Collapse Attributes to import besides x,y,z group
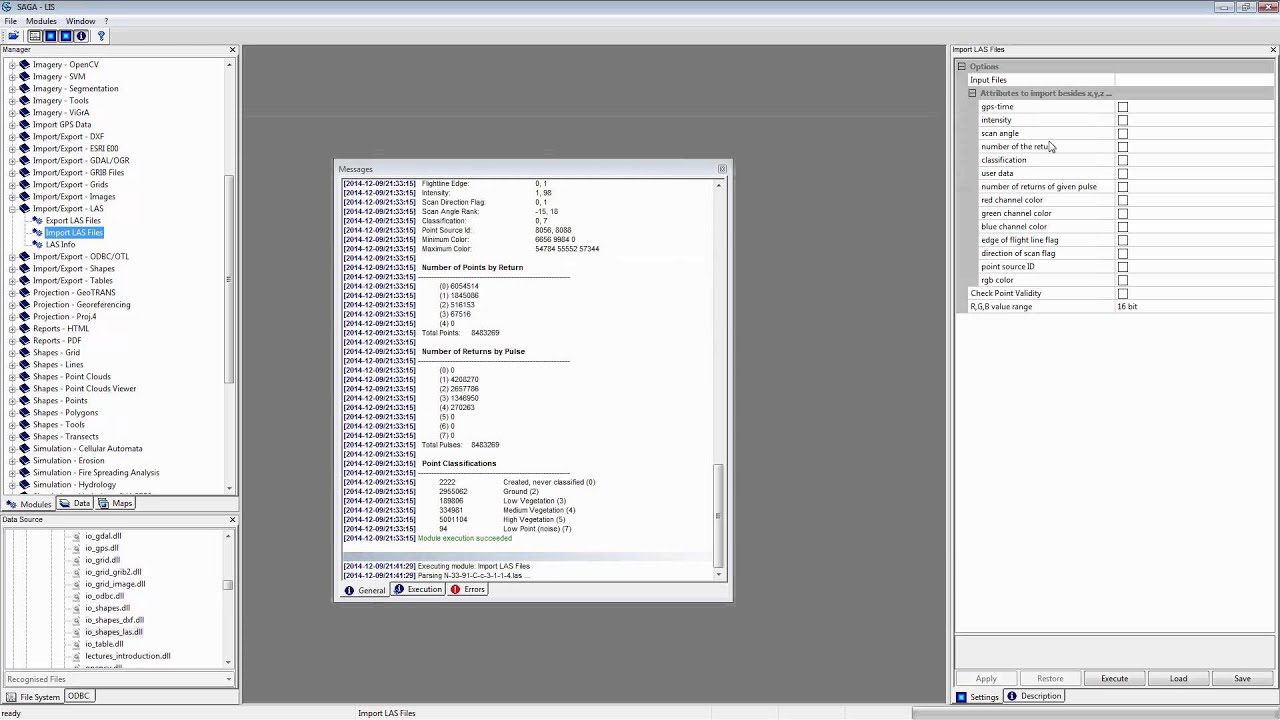The width and height of the screenshot is (1280, 720). tap(972, 93)
